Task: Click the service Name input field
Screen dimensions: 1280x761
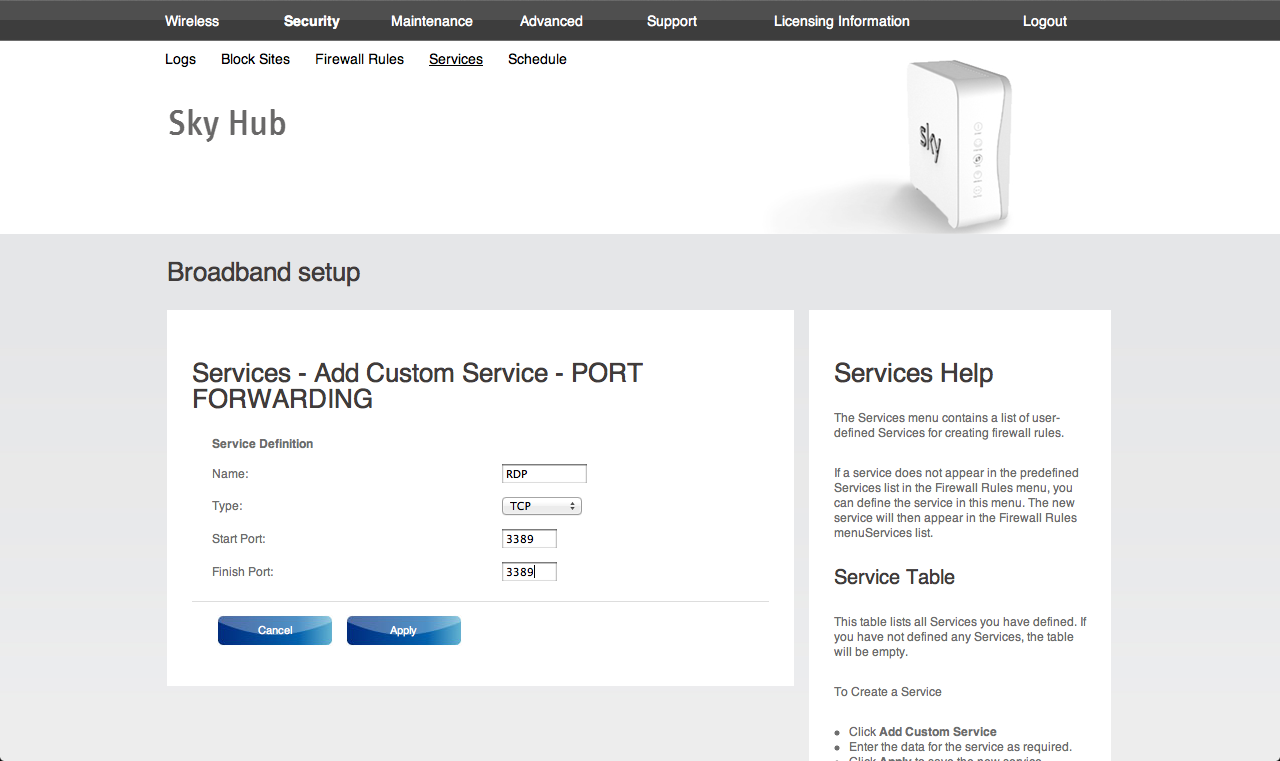Action: point(544,474)
